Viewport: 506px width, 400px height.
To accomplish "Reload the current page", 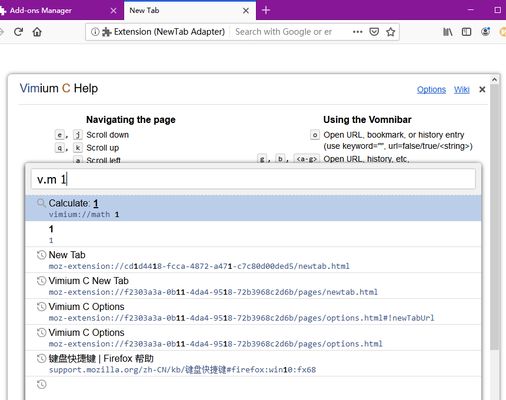I will point(18,32).
